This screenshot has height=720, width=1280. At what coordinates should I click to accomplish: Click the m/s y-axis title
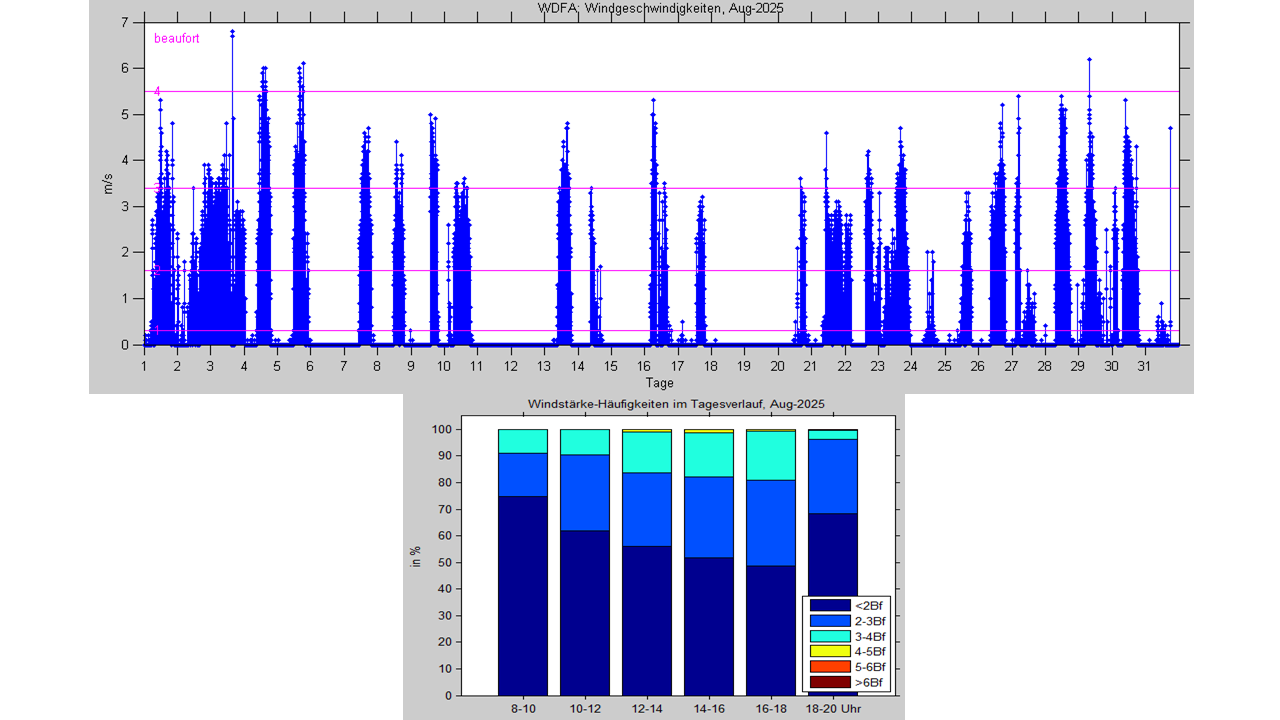pos(108,183)
